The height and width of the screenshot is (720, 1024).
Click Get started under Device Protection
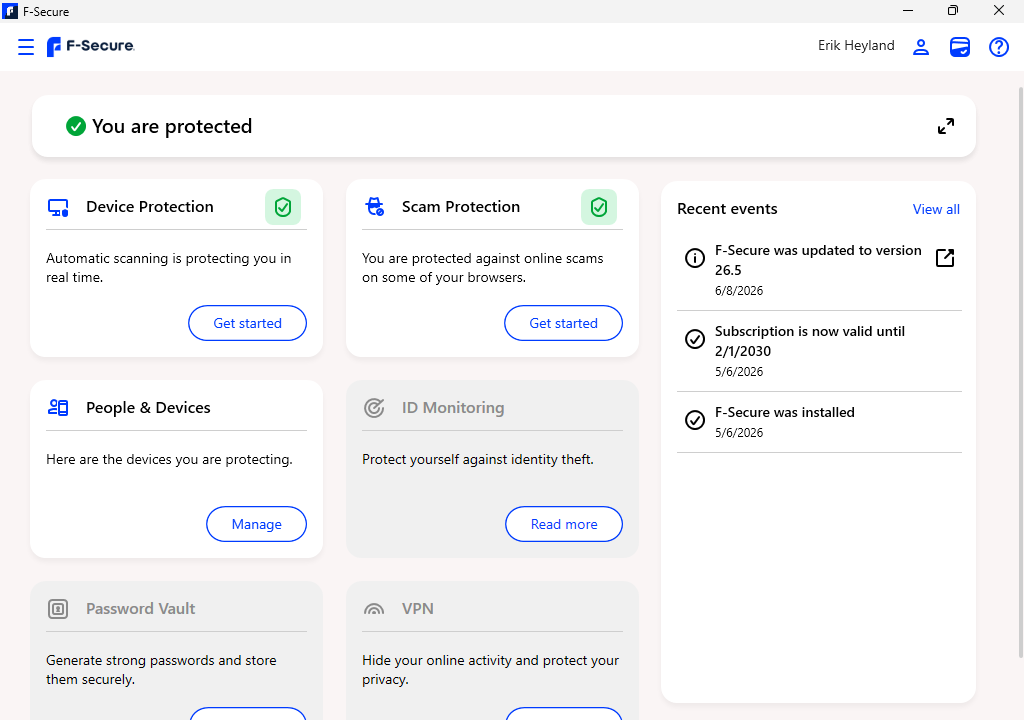click(248, 323)
